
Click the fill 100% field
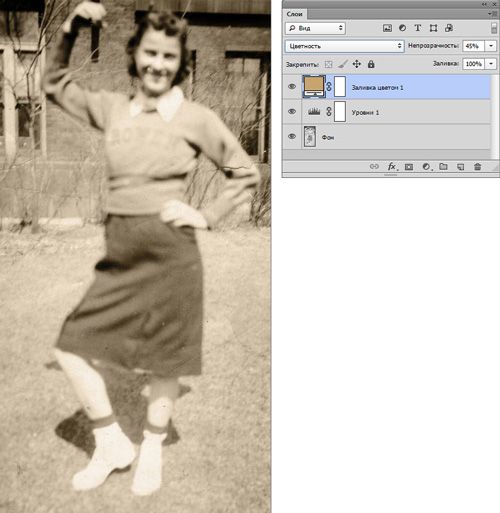click(473, 64)
